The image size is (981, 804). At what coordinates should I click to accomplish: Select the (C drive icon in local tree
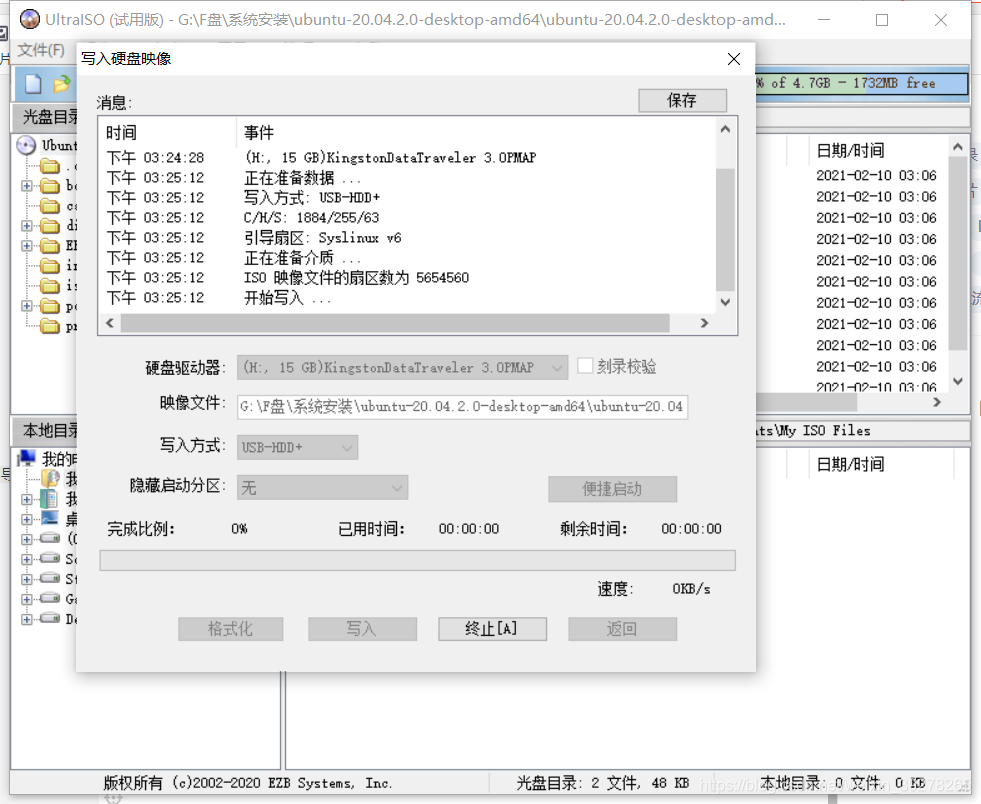click(x=49, y=538)
